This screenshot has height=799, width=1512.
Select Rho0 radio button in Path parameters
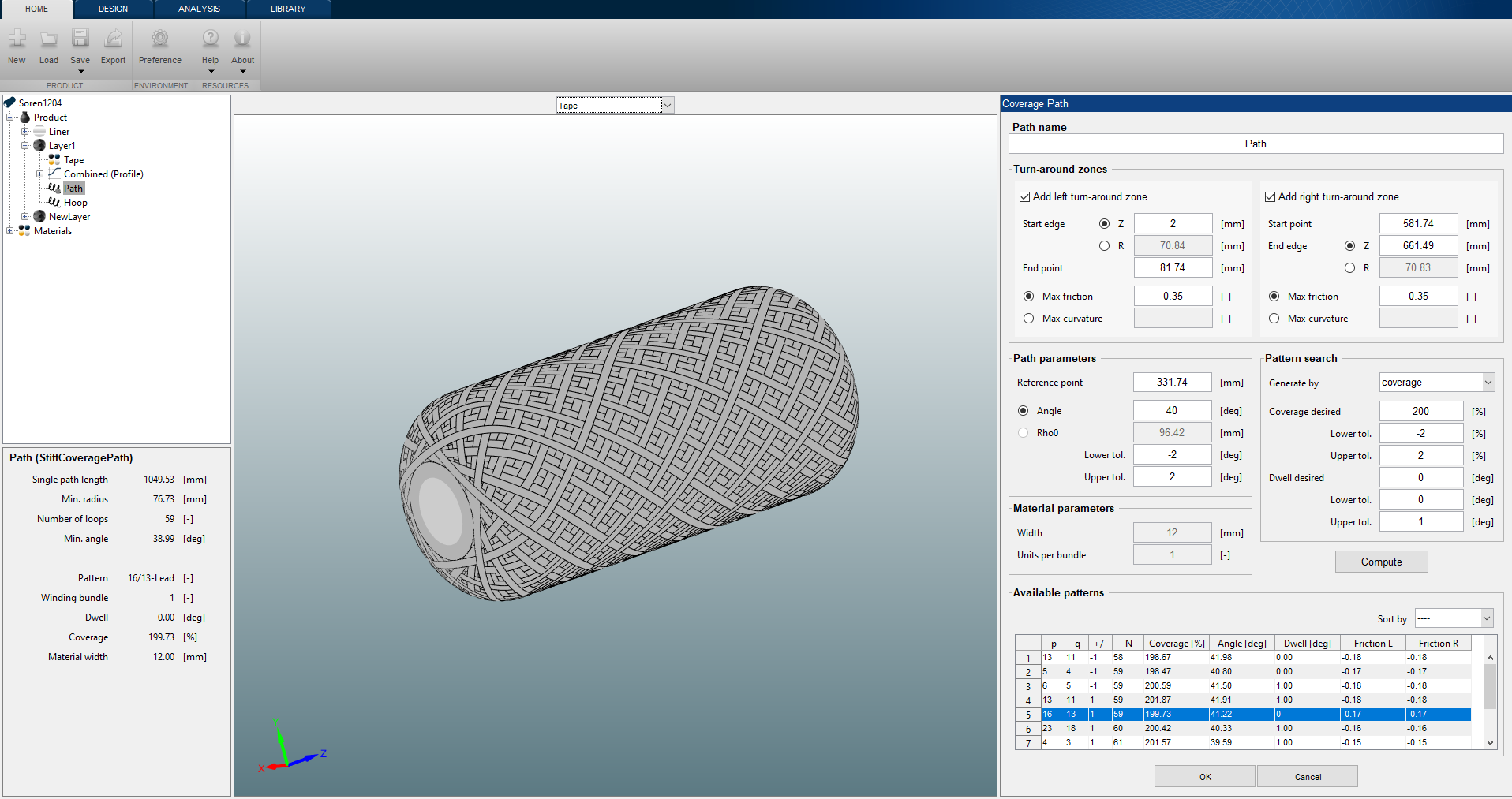pyautogui.click(x=1024, y=433)
